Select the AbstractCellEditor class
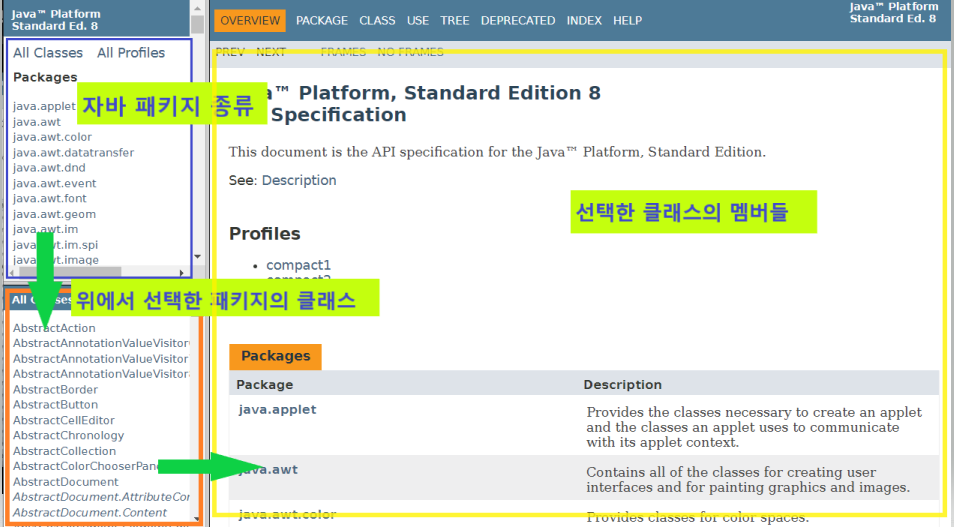Viewport: 954px width, 527px height. (64, 421)
